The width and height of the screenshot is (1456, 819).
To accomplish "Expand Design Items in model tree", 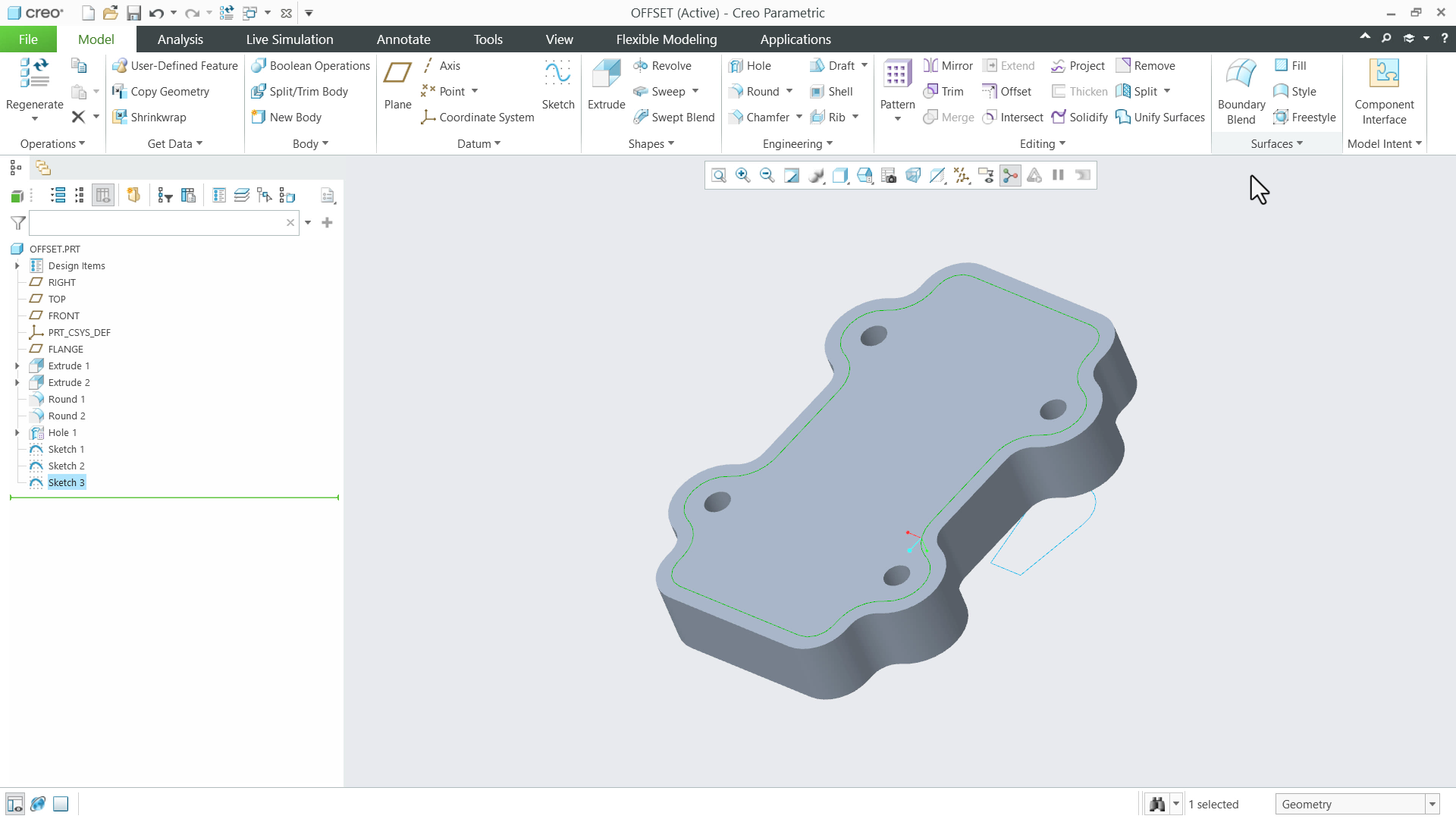I will pyautogui.click(x=17, y=266).
